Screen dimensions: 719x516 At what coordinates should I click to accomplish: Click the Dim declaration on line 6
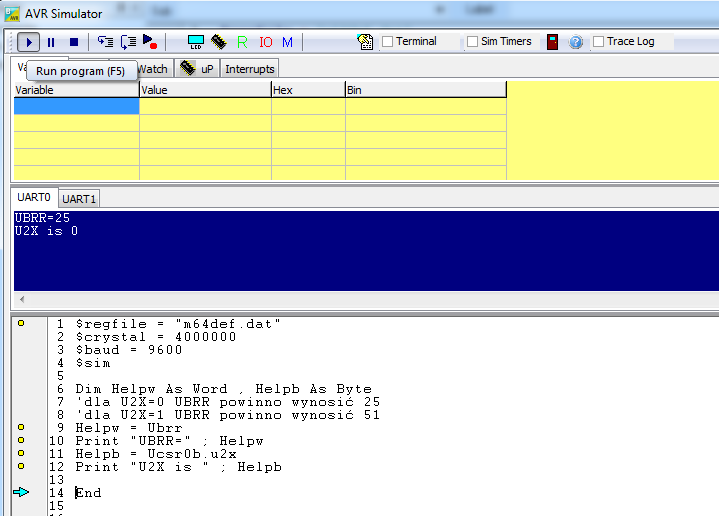tap(224, 389)
